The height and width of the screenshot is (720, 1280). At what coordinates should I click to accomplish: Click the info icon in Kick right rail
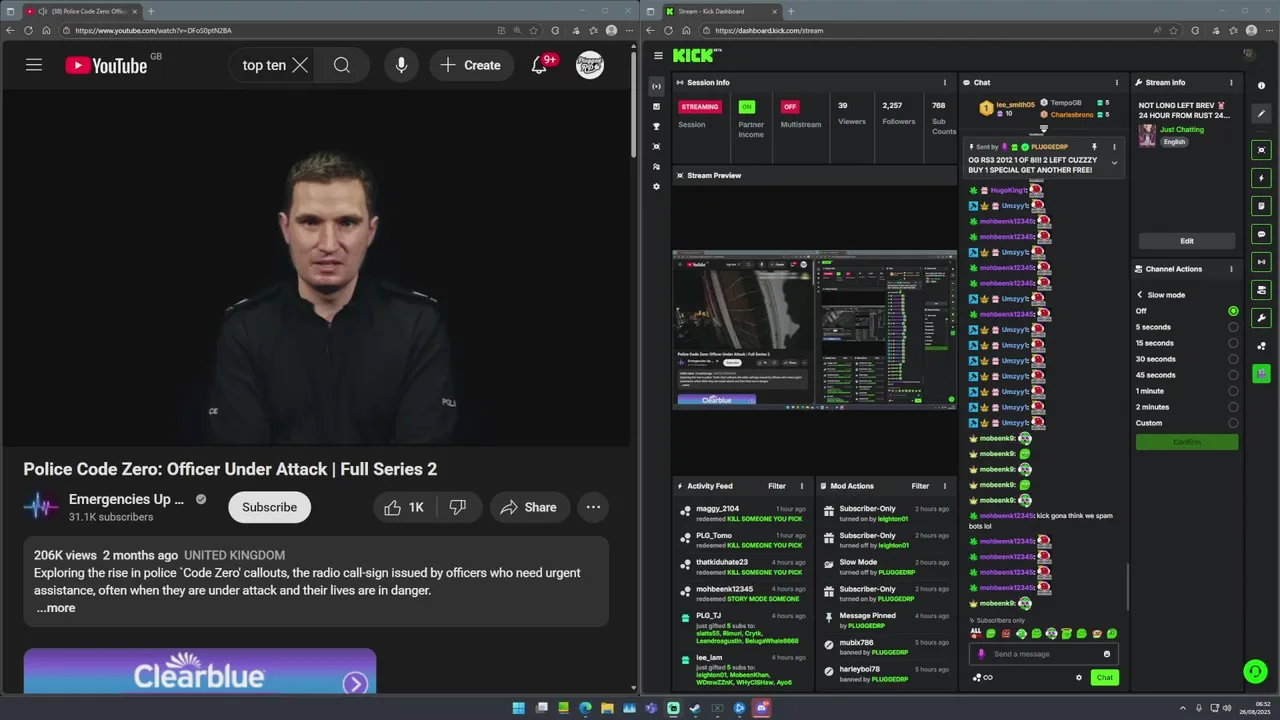pyautogui.click(x=1261, y=86)
